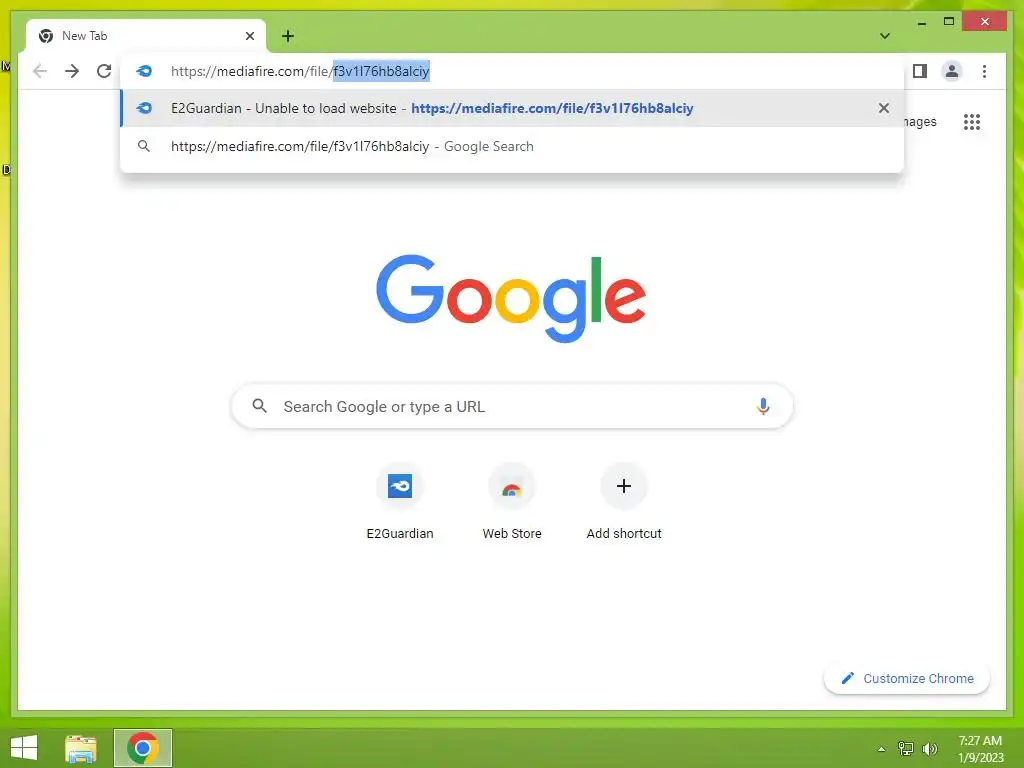
Task: Click the Add shortcut plus tile
Action: (624, 502)
